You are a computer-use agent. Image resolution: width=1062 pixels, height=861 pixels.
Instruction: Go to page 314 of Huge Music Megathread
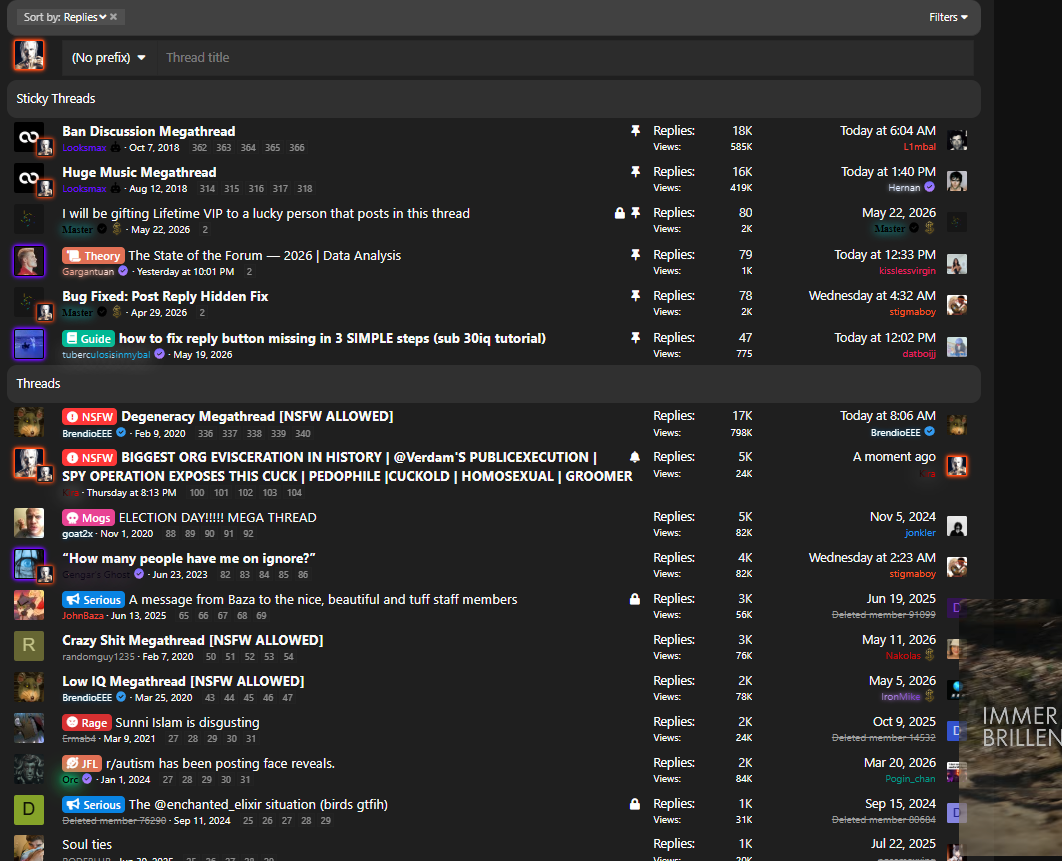point(207,189)
